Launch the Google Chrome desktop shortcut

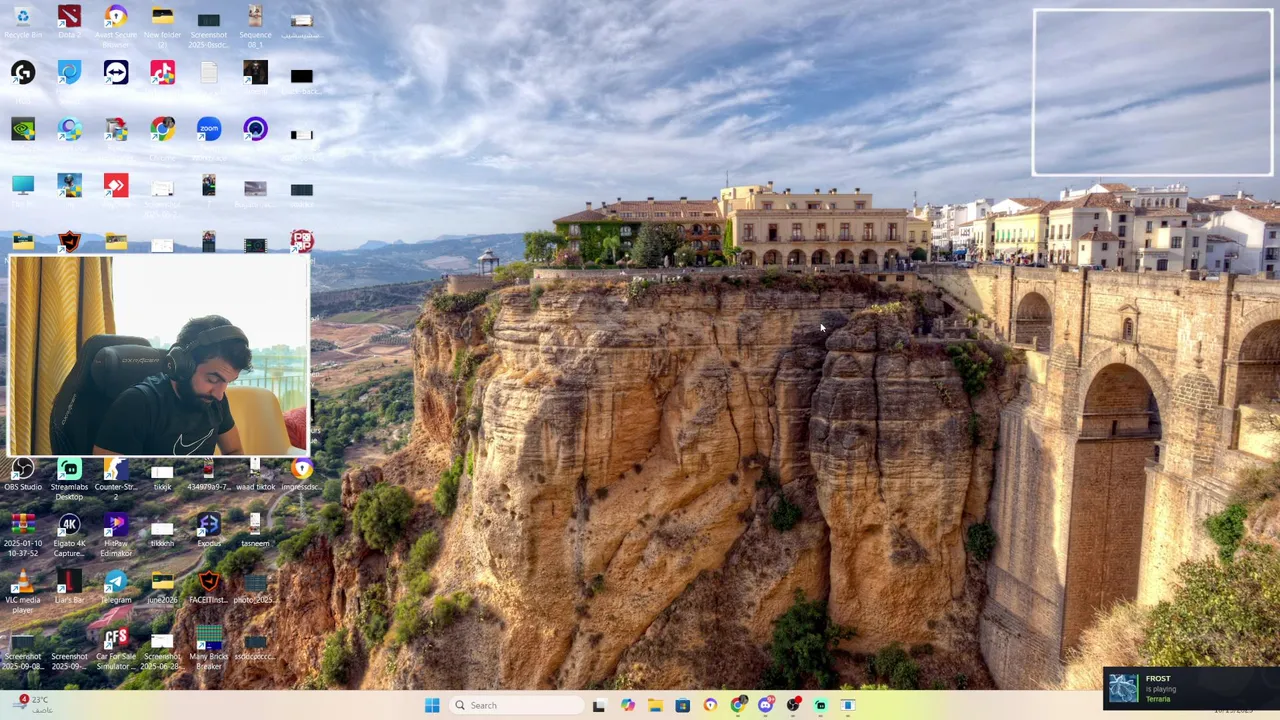[162, 129]
